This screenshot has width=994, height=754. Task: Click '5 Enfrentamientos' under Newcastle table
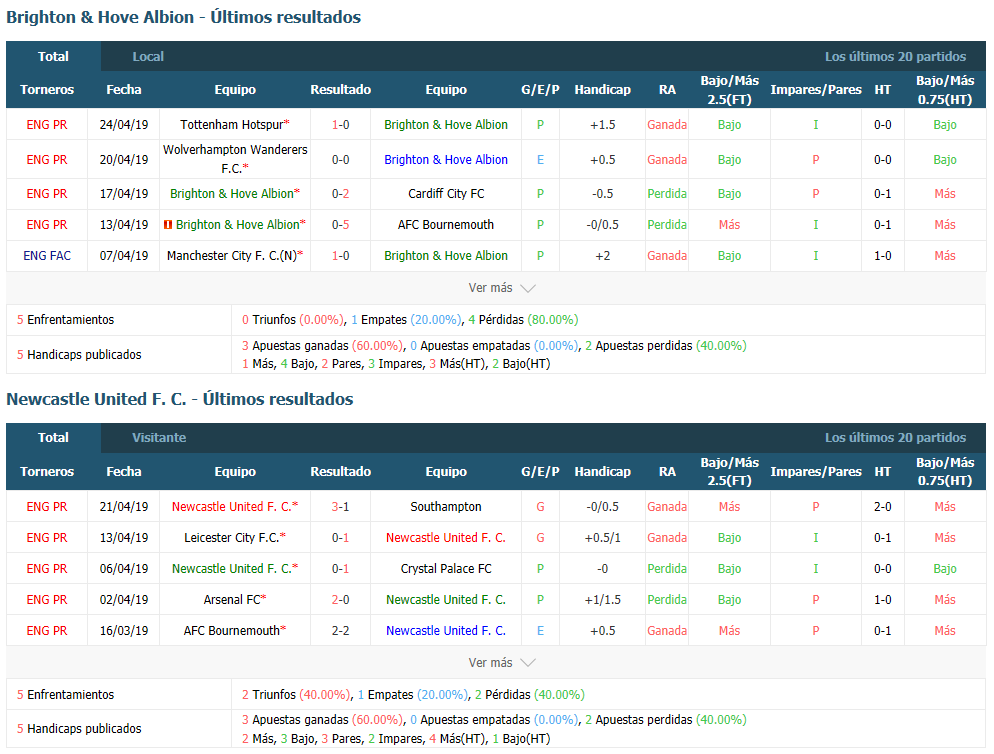pos(65,694)
